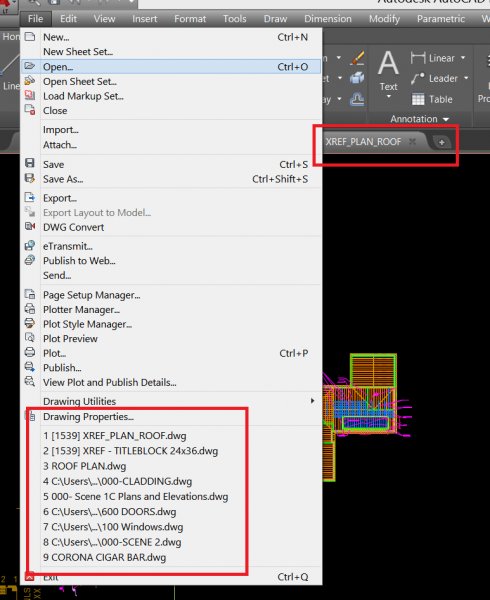Click the paintbrush match properties icon

pos(357,58)
